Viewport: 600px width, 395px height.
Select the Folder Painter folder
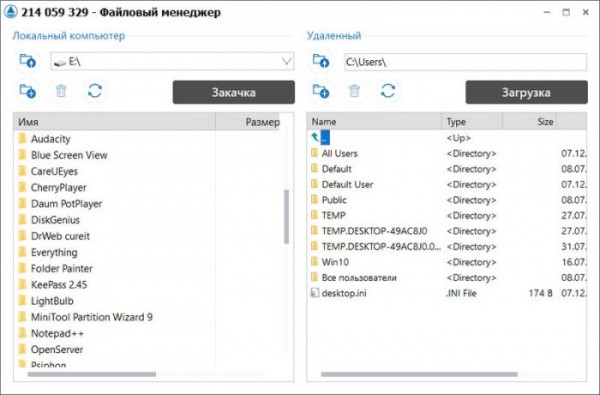pos(55,268)
